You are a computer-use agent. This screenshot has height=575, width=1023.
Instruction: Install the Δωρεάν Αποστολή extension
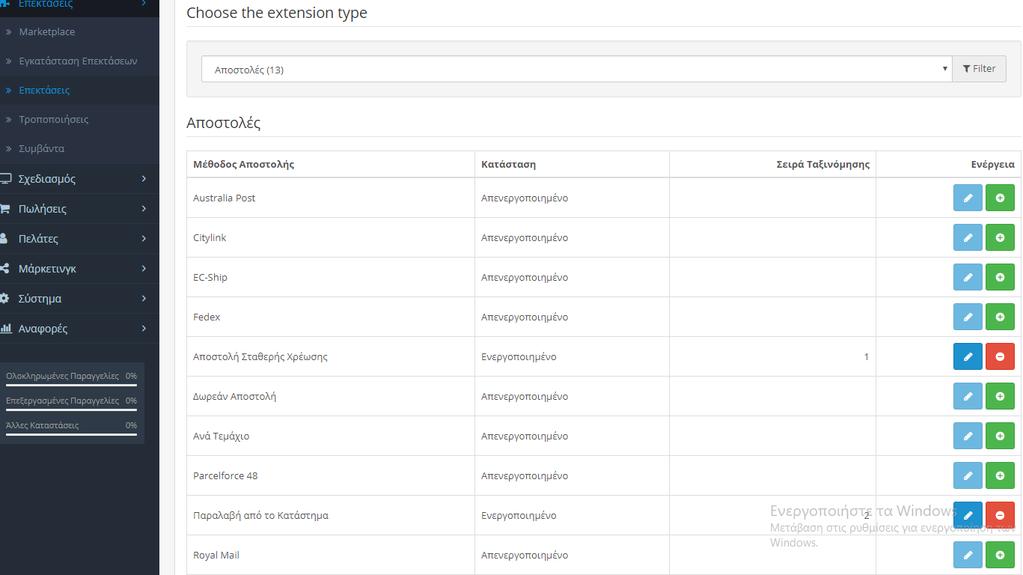1000,396
